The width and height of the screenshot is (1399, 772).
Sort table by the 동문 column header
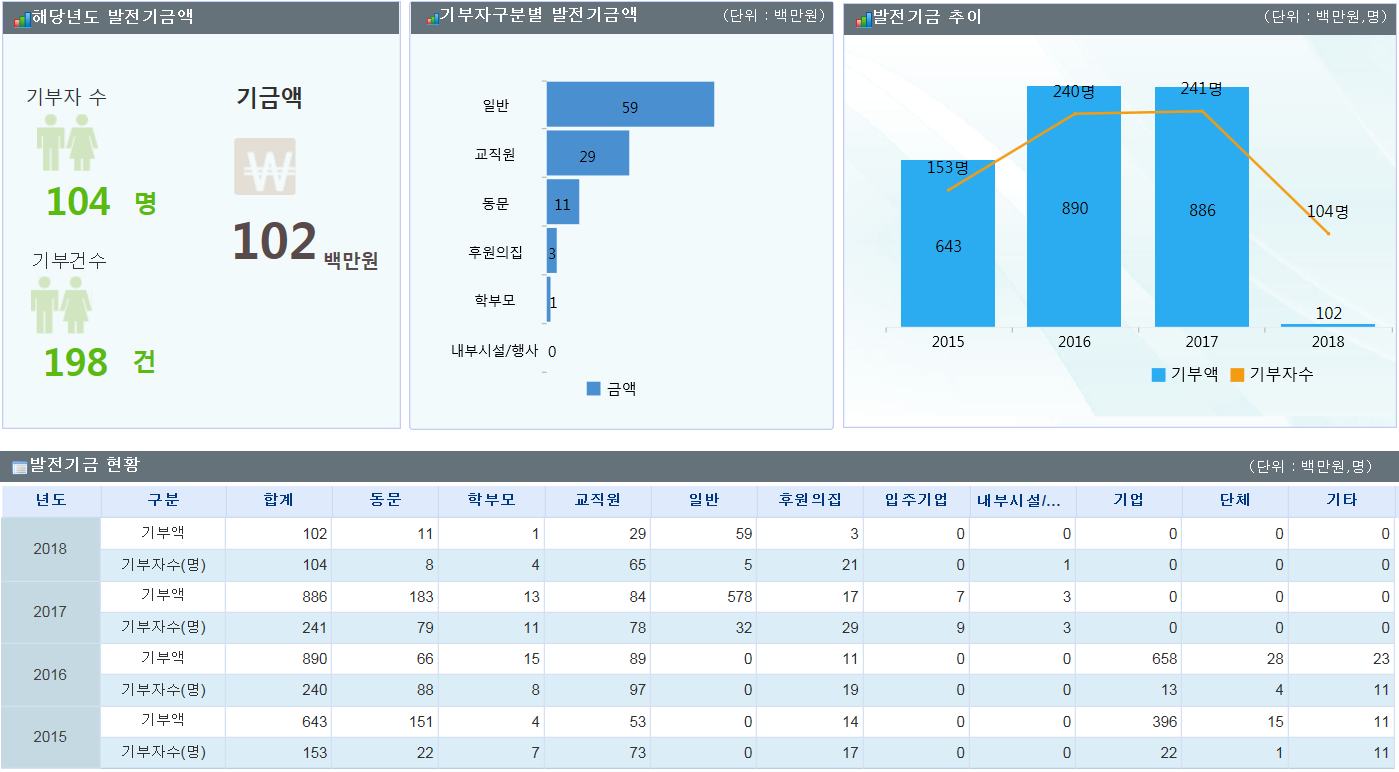[x=385, y=500]
